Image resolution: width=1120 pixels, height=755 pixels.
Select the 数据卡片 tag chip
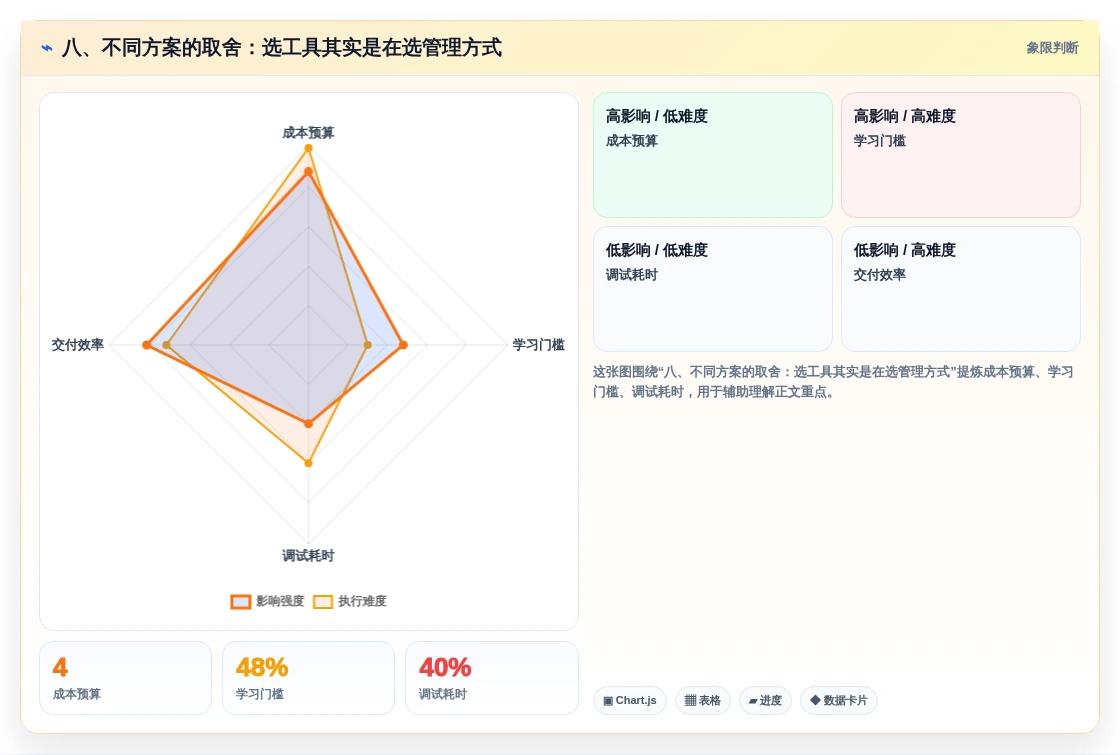839,701
